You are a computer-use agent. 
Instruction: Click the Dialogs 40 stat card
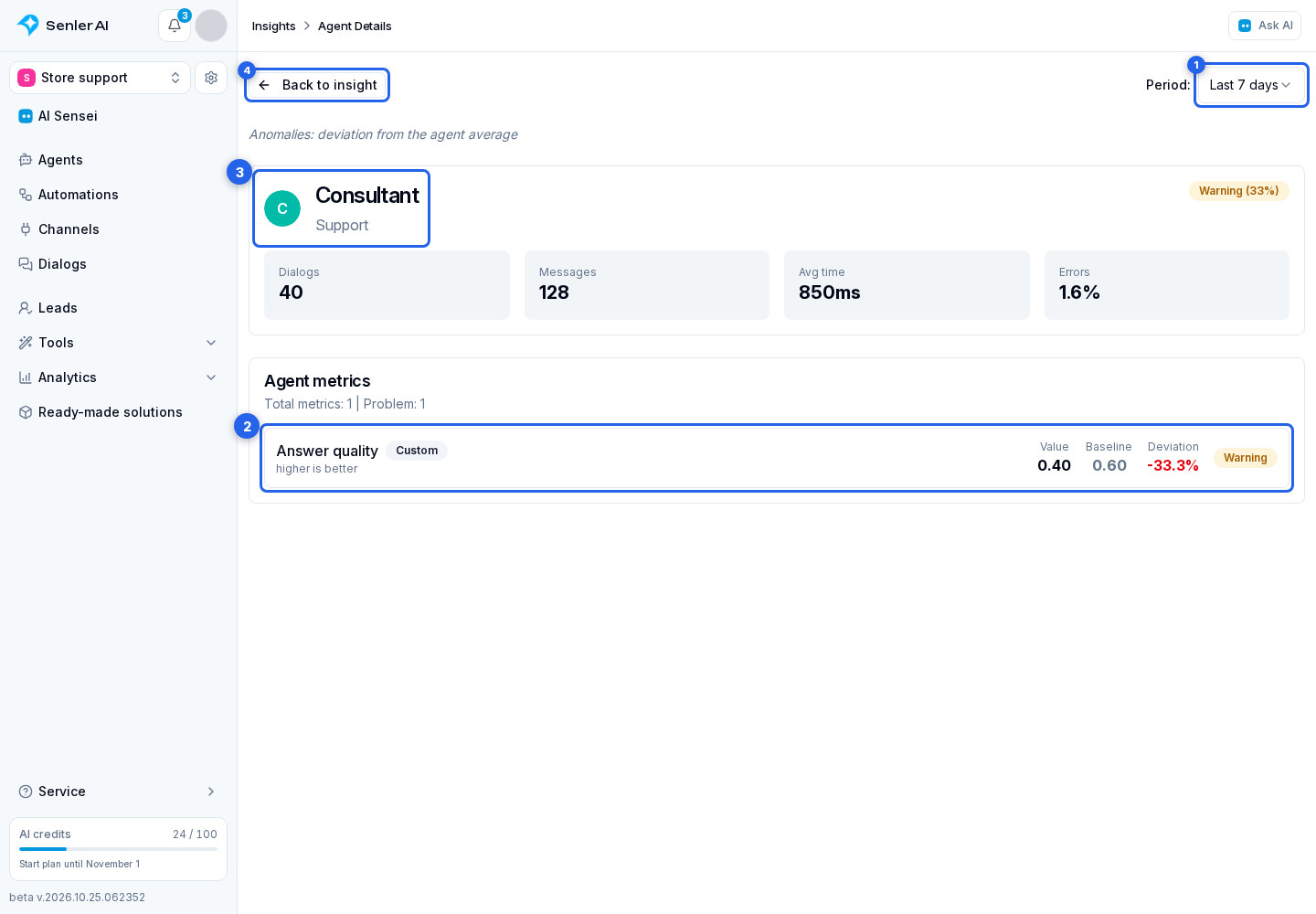[x=387, y=285]
